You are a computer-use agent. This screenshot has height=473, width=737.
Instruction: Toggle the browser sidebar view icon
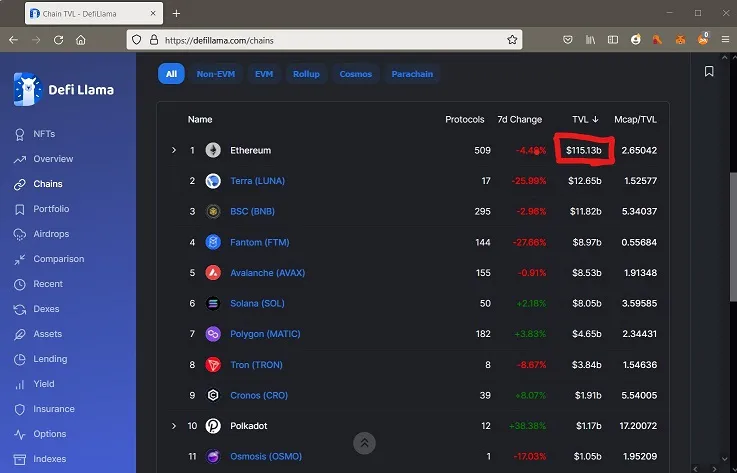point(613,40)
